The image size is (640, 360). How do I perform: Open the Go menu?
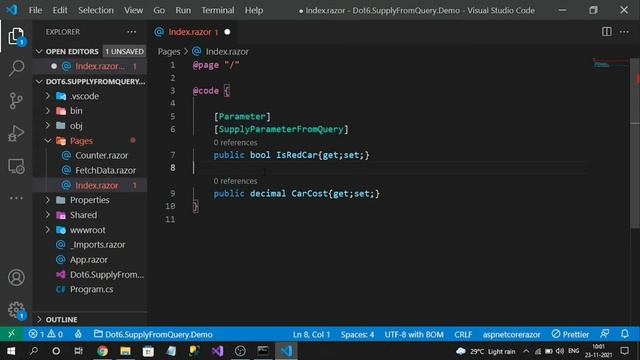pos(159,10)
